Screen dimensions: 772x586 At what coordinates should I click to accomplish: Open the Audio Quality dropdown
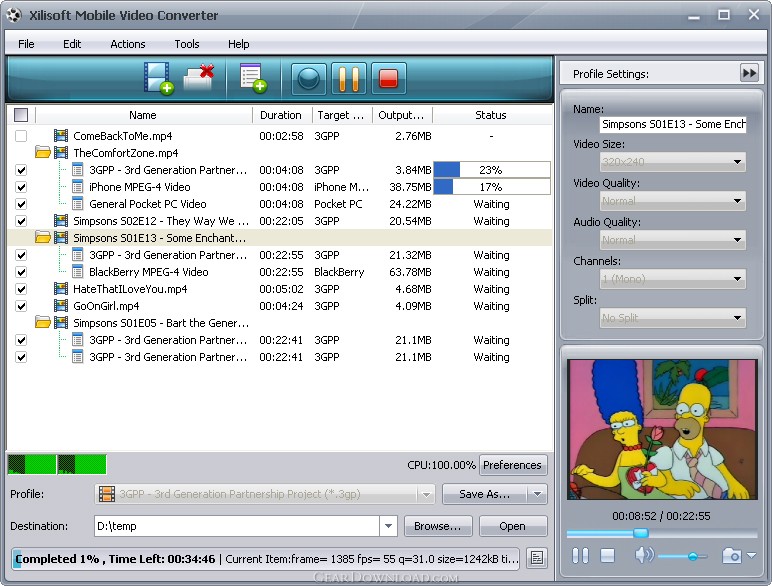(673, 240)
